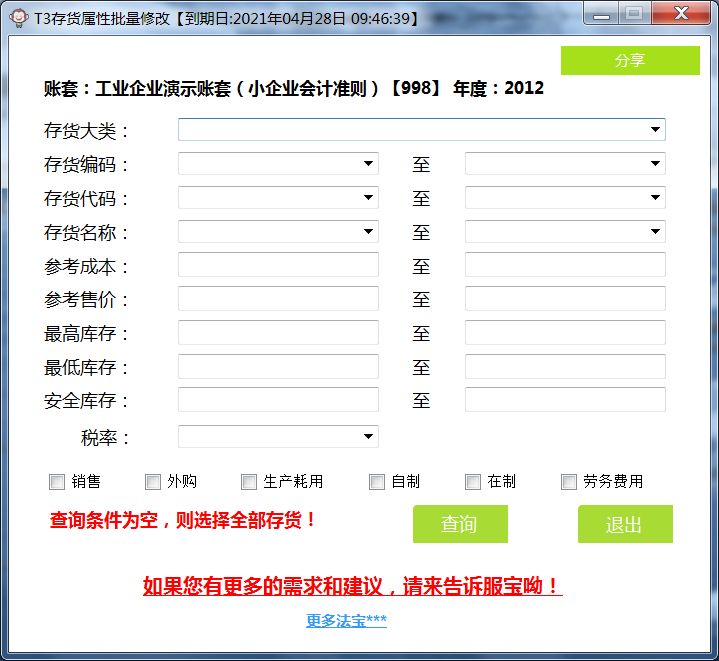The height and width of the screenshot is (661, 719).
Task: Click the green 分享 share button
Action: point(630,60)
